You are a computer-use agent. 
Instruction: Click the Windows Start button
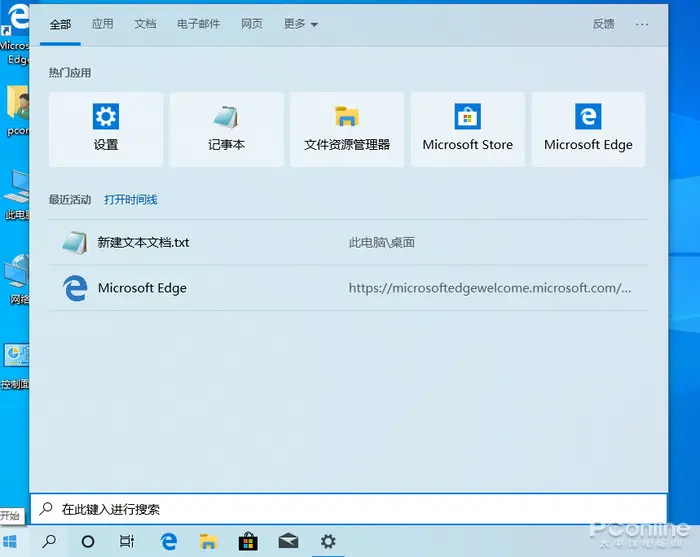[x=10, y=542]
